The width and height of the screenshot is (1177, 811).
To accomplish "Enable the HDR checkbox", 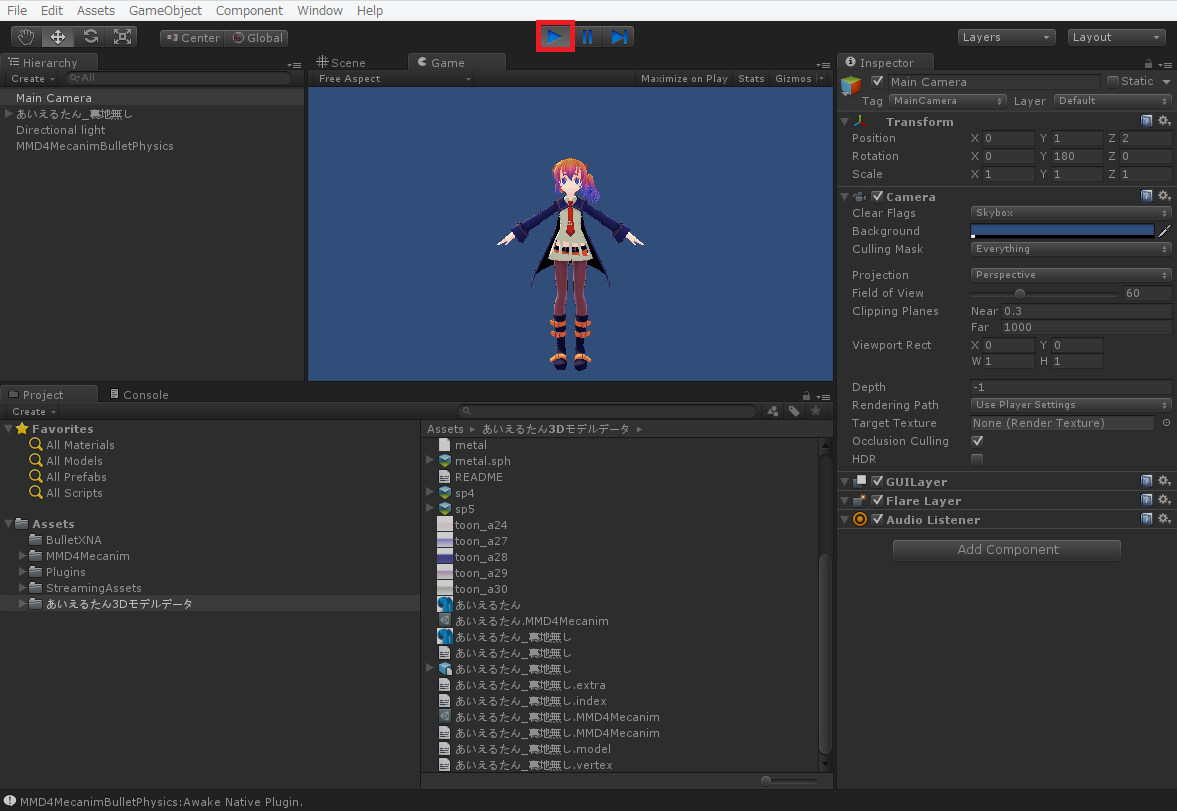I will (x=977, y=459).
